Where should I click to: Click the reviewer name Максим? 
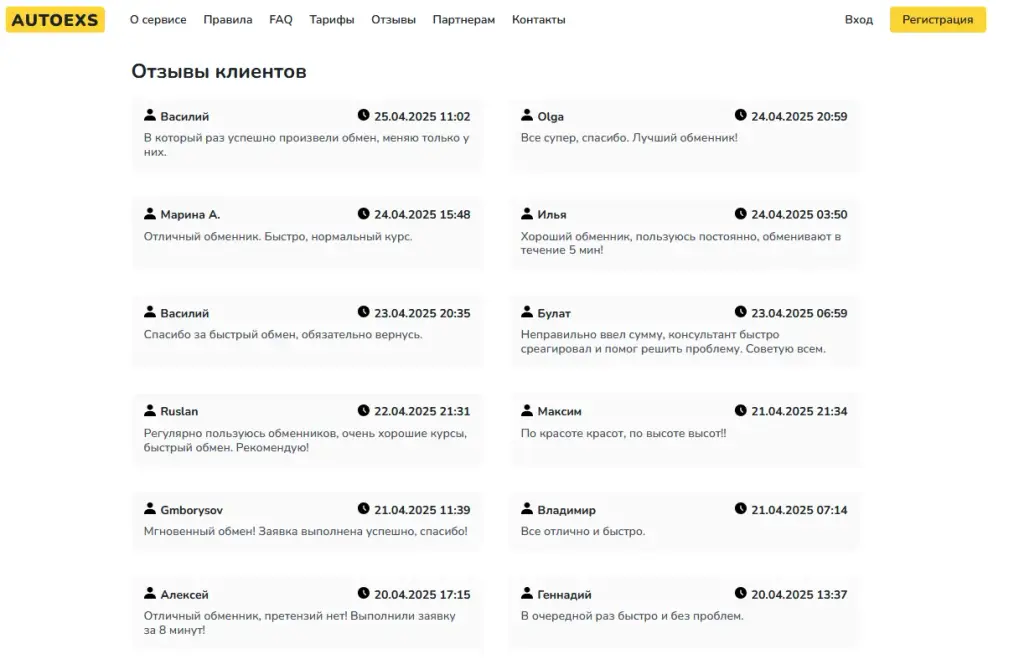[x=559, y=411]
